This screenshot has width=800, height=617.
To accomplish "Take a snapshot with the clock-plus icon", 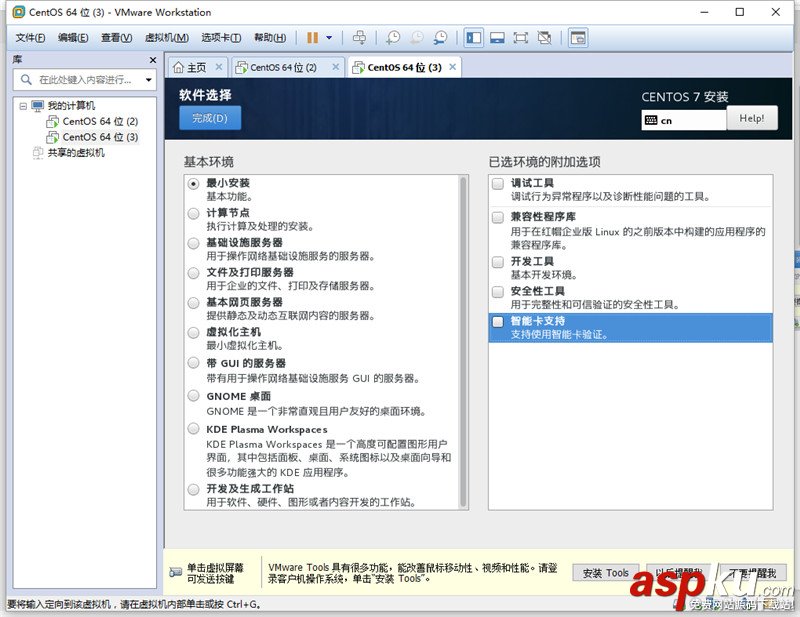I will [x=393, y=38].
